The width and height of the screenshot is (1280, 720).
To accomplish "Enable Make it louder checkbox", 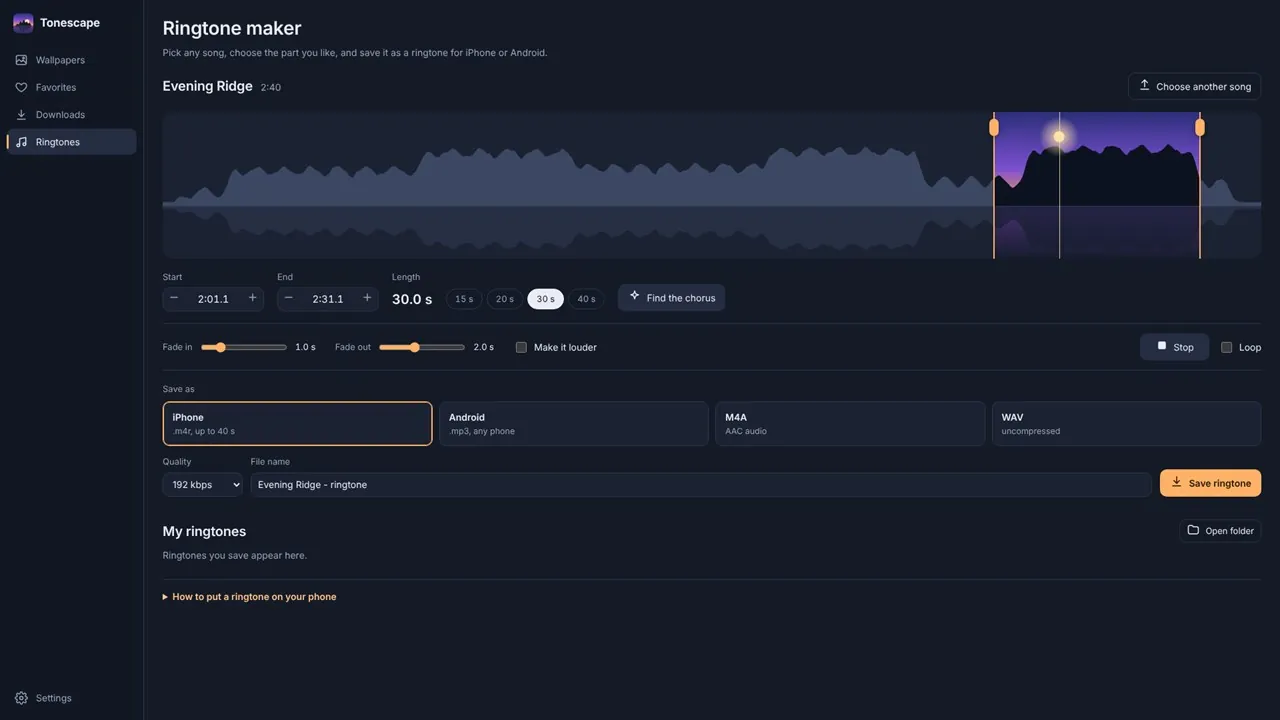I will (x=521, y=347).
